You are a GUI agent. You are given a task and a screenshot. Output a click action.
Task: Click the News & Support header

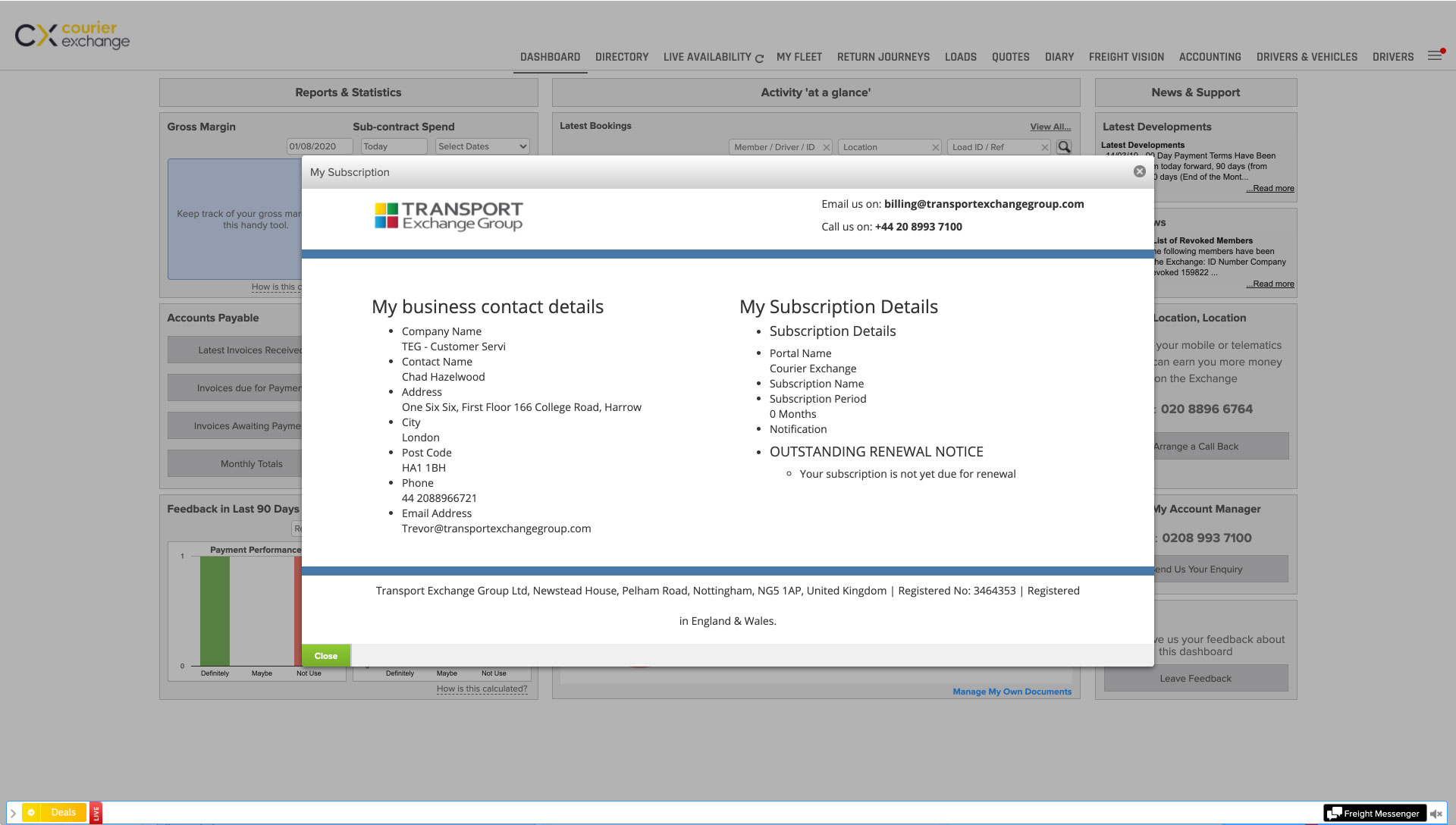coord(1196,93)
